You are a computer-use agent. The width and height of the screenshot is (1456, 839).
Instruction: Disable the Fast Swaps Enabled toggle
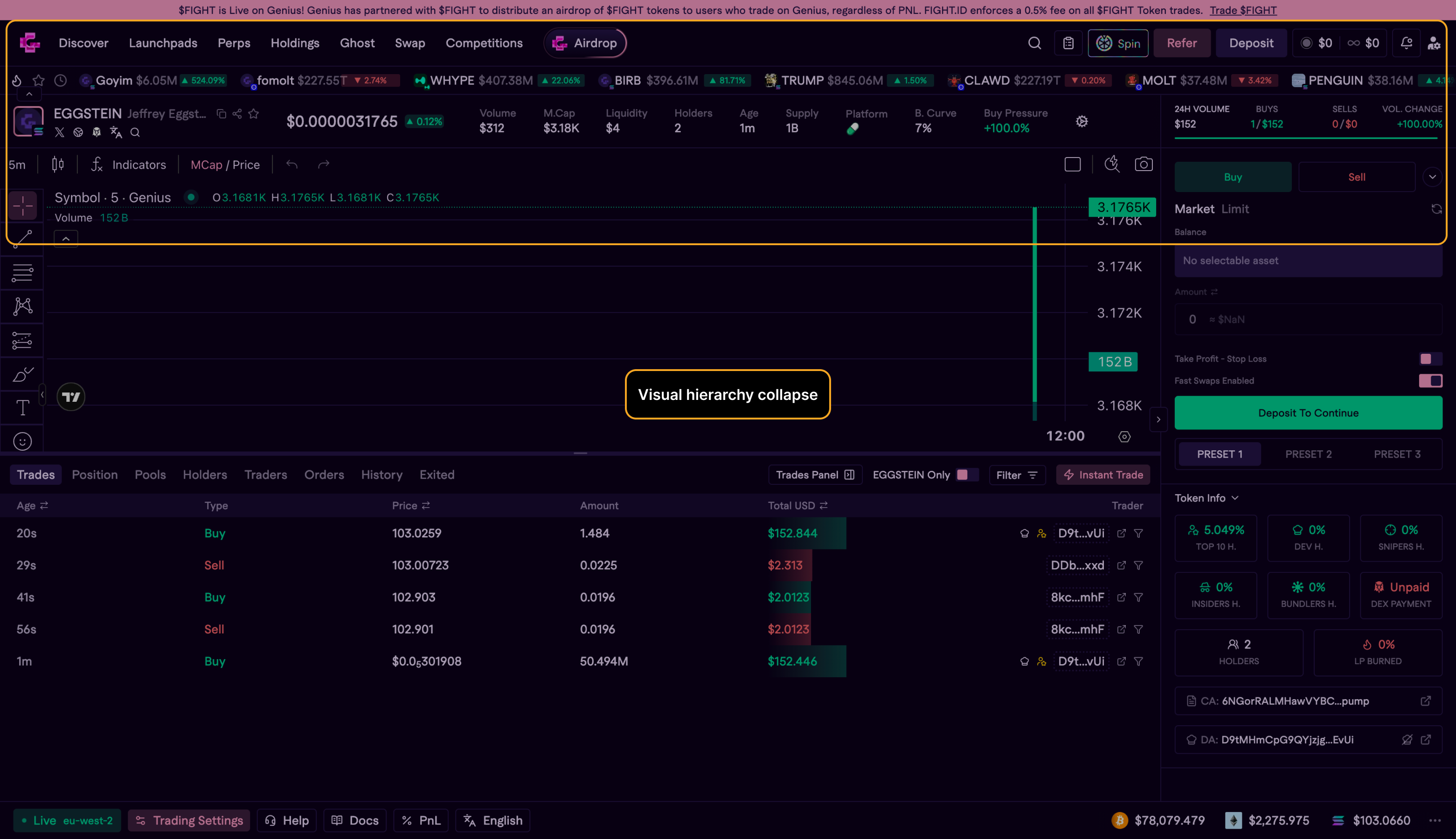(1430, 381)
